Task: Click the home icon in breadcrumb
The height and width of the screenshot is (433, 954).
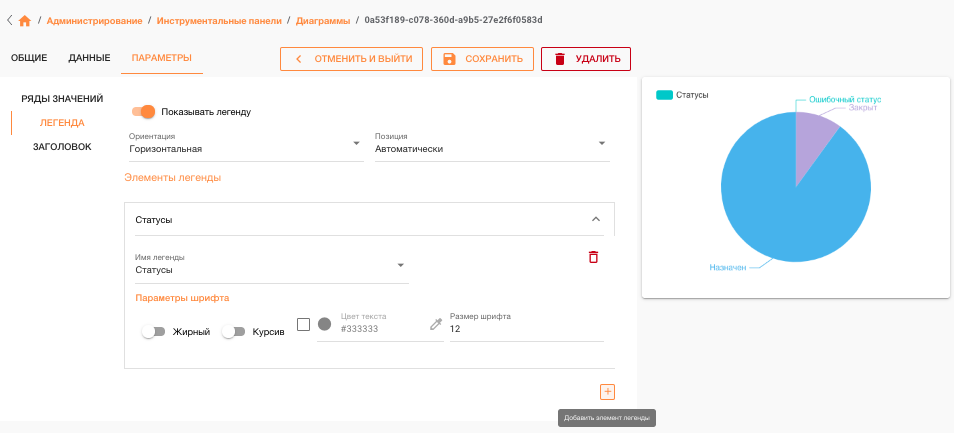Action: pyautogui.click(x=24, y=21)
